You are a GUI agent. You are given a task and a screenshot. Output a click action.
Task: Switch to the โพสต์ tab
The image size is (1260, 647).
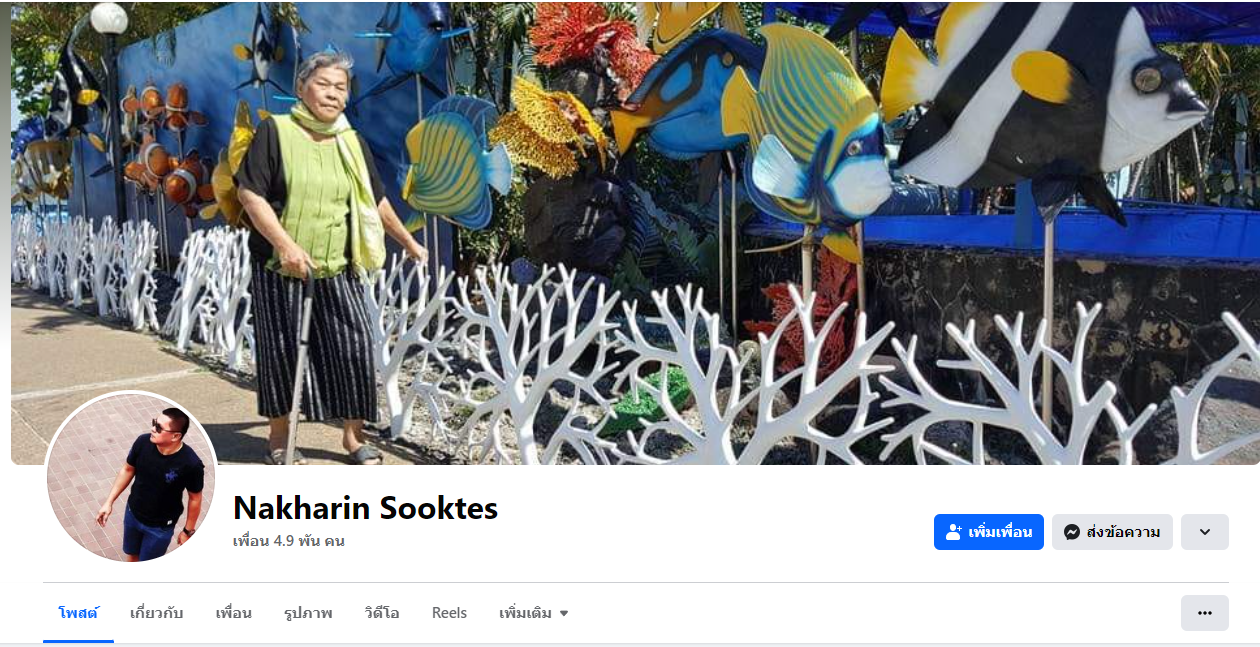tap(78, 613)
